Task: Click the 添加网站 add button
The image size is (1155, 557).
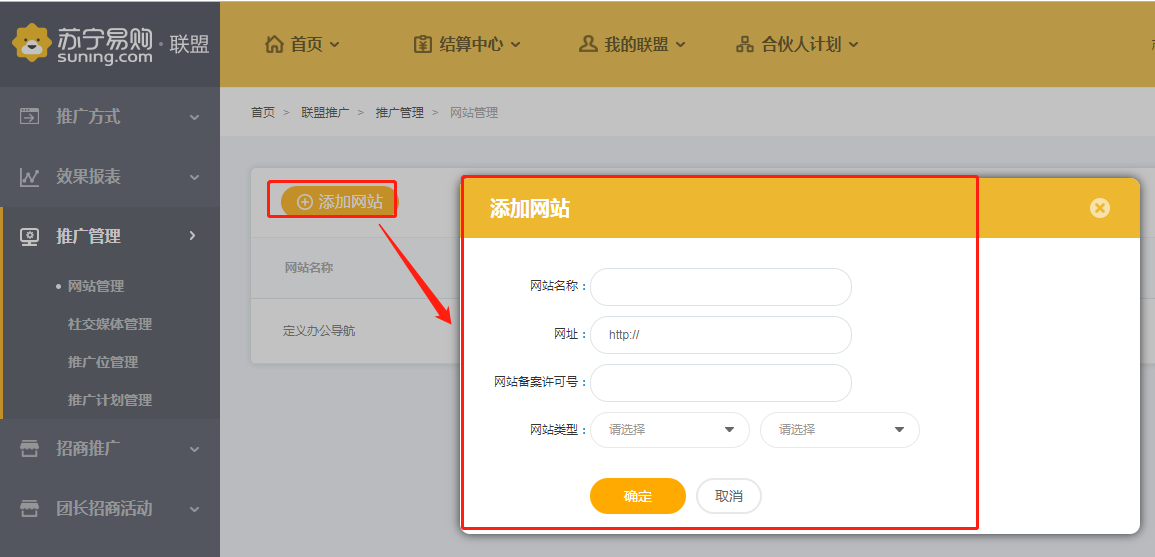Action: [339, 202]
